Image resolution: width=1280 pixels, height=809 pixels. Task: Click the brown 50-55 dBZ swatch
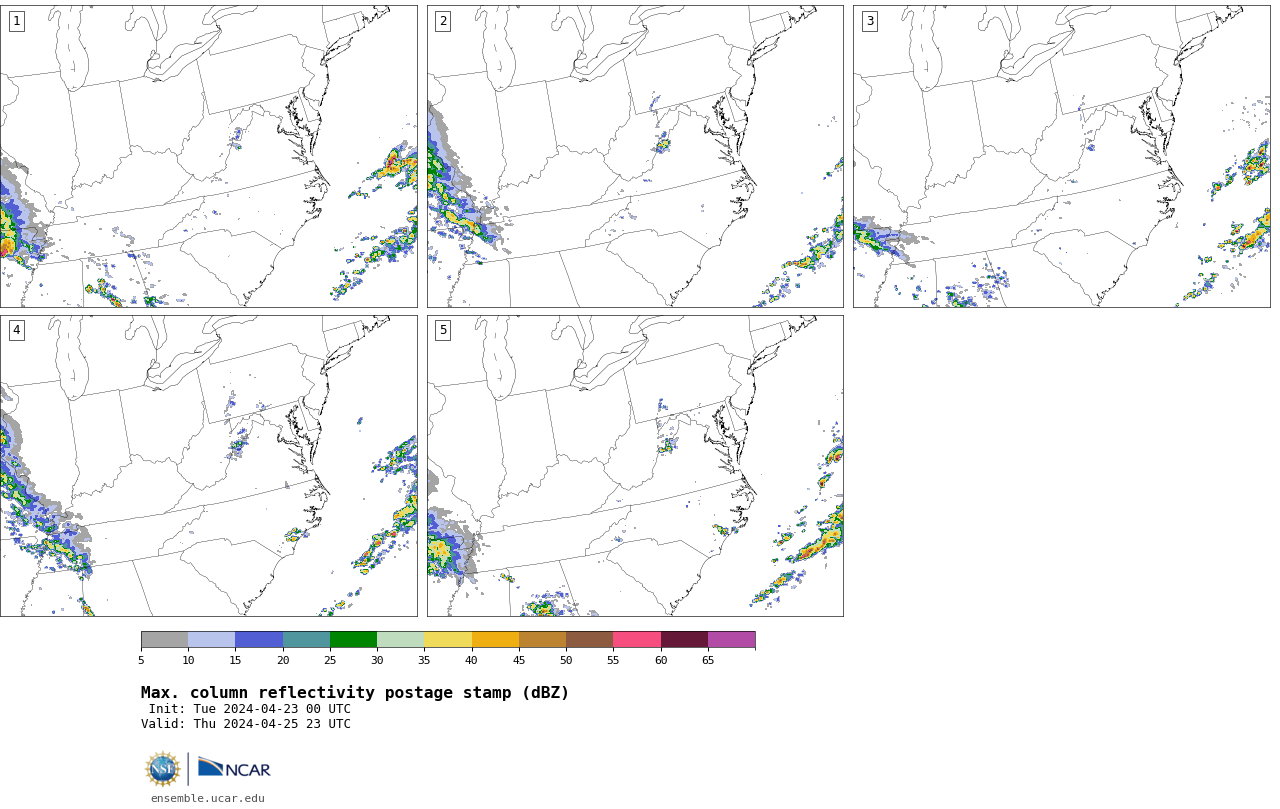[x=589, y=640]
